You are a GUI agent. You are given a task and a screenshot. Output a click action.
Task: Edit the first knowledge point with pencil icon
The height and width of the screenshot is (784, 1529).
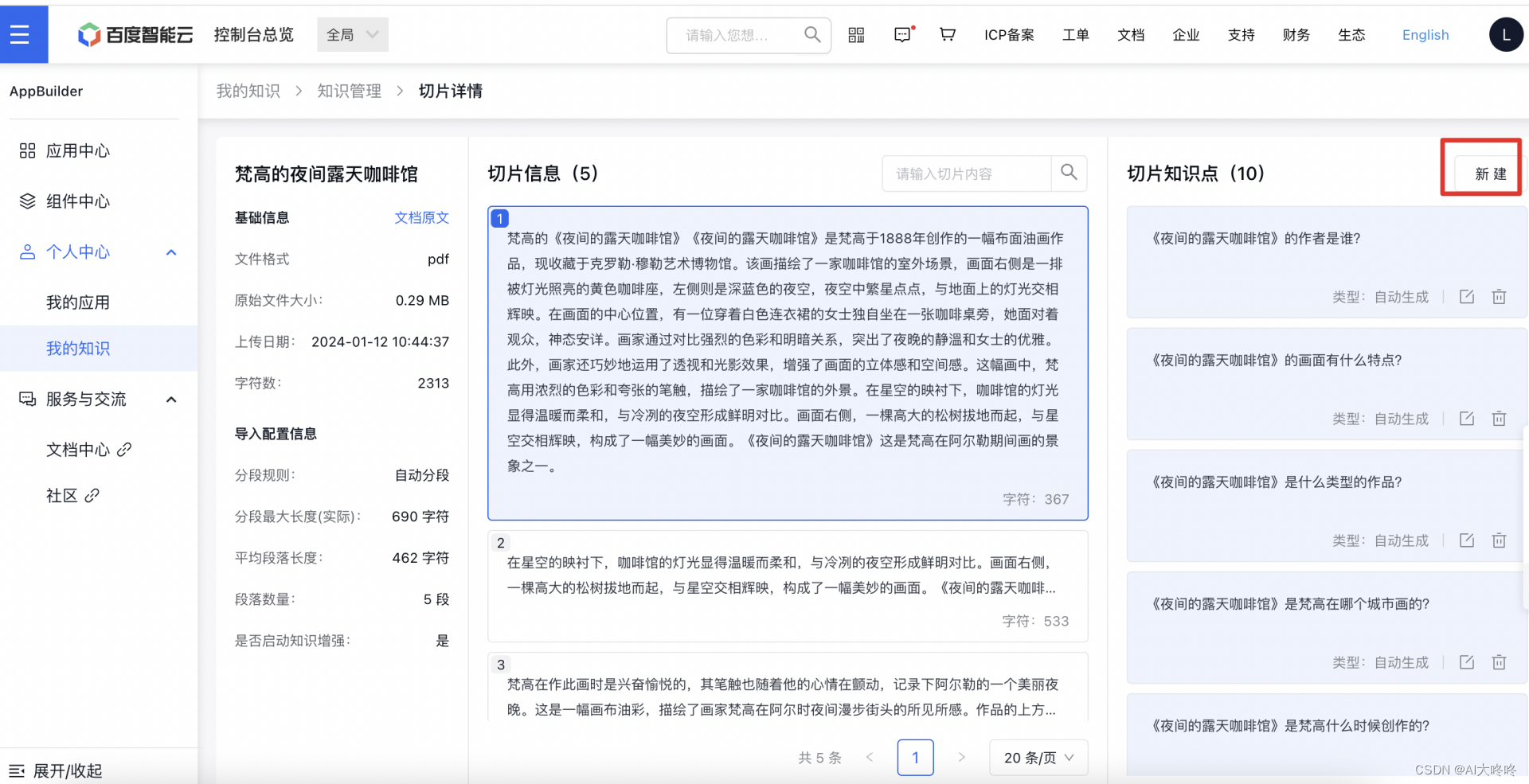(x=1467, y=296)
